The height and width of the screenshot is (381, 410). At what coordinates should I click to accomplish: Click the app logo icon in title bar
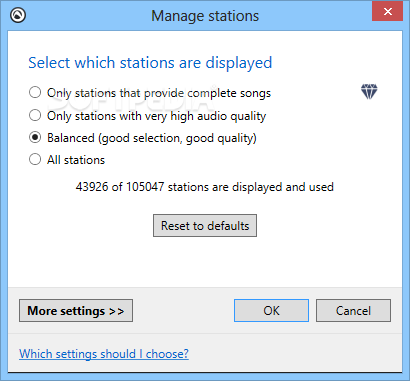click(18, 15)
